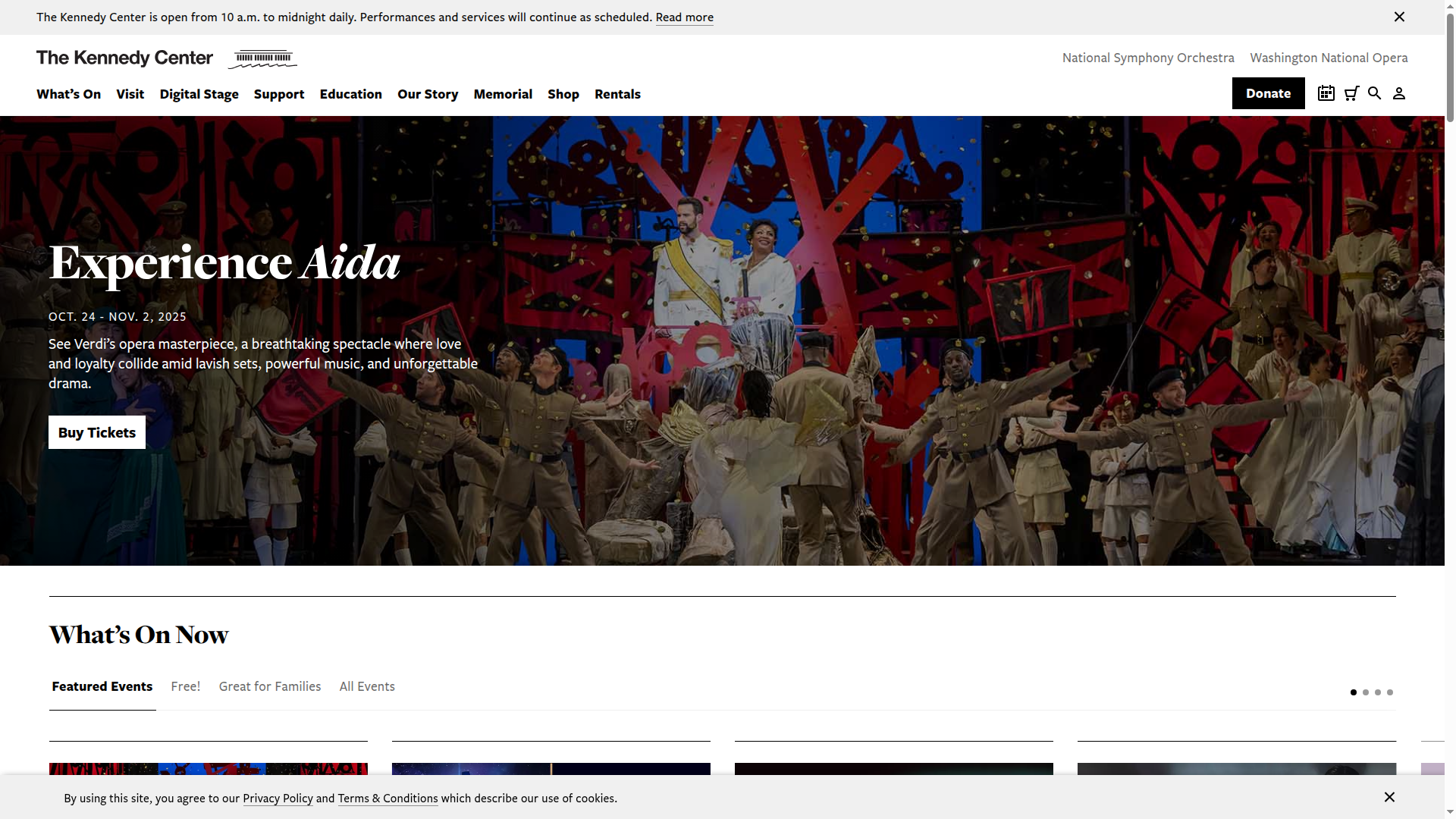This screenshot has height=819, width=1456.
Task: Open the Digital Stage menu
Action: (x=199, y=94)
